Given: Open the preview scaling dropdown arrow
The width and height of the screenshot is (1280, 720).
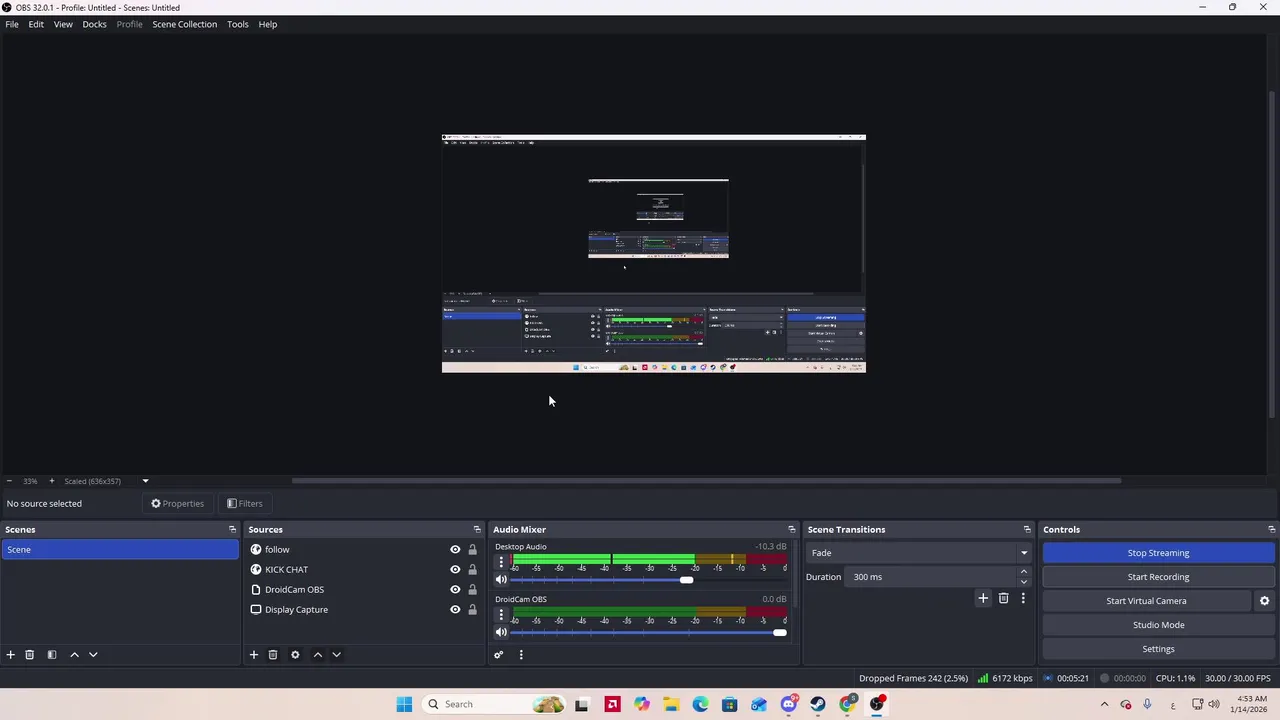Looking at the screenshot, I should 145,481.
